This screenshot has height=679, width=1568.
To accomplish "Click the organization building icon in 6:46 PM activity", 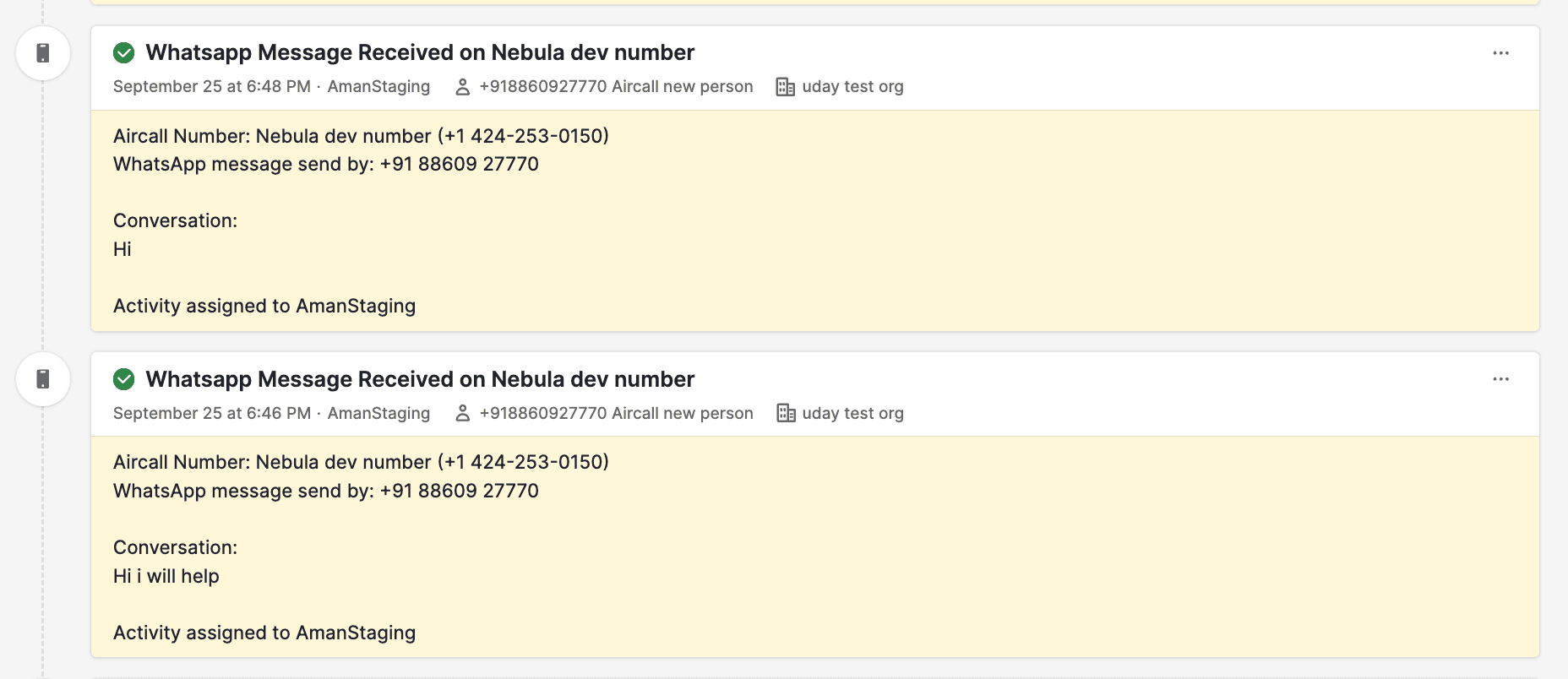I will [x=786, y=413].
